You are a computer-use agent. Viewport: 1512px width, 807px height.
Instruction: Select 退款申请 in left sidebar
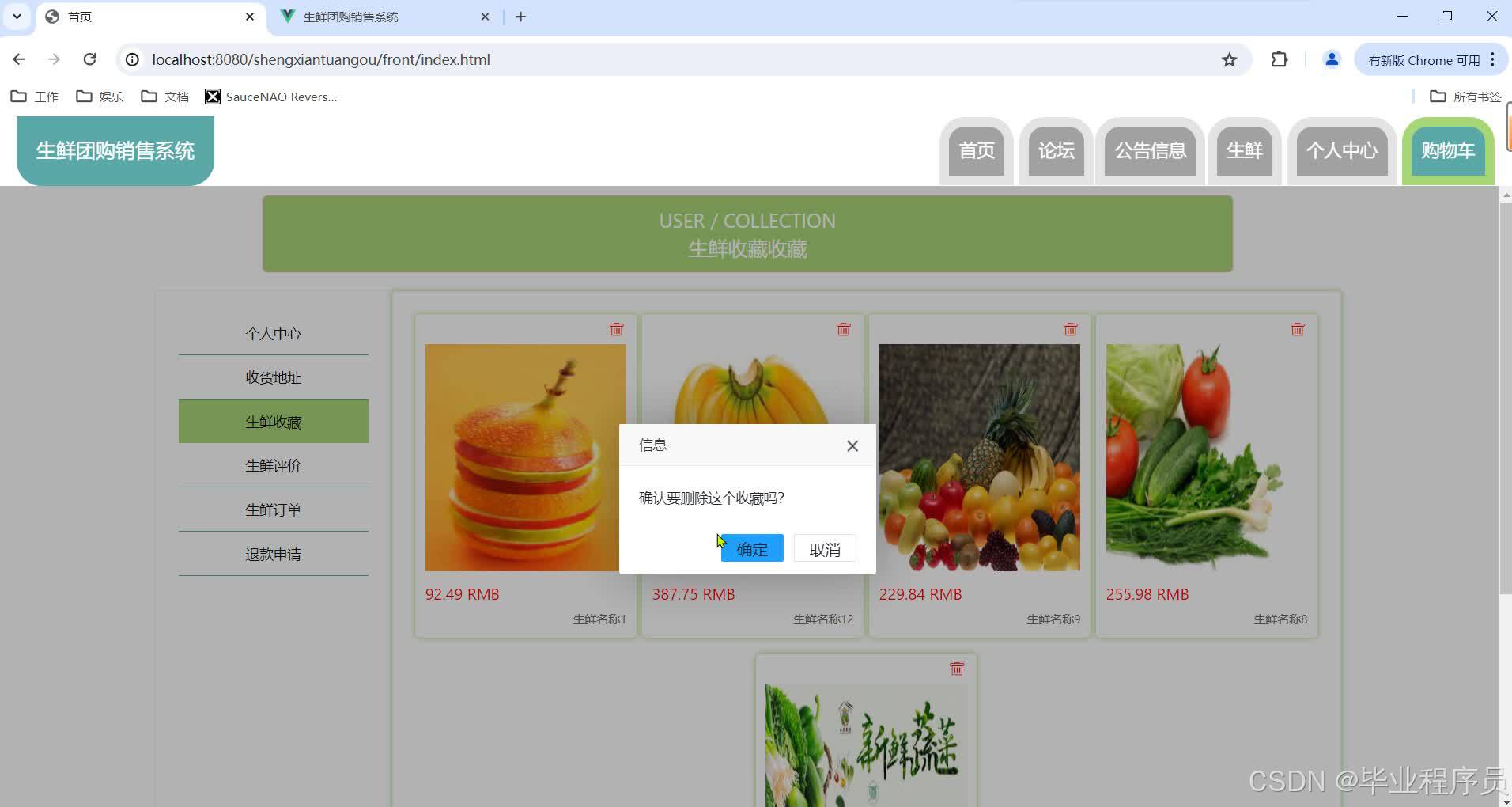click(274, 554)
